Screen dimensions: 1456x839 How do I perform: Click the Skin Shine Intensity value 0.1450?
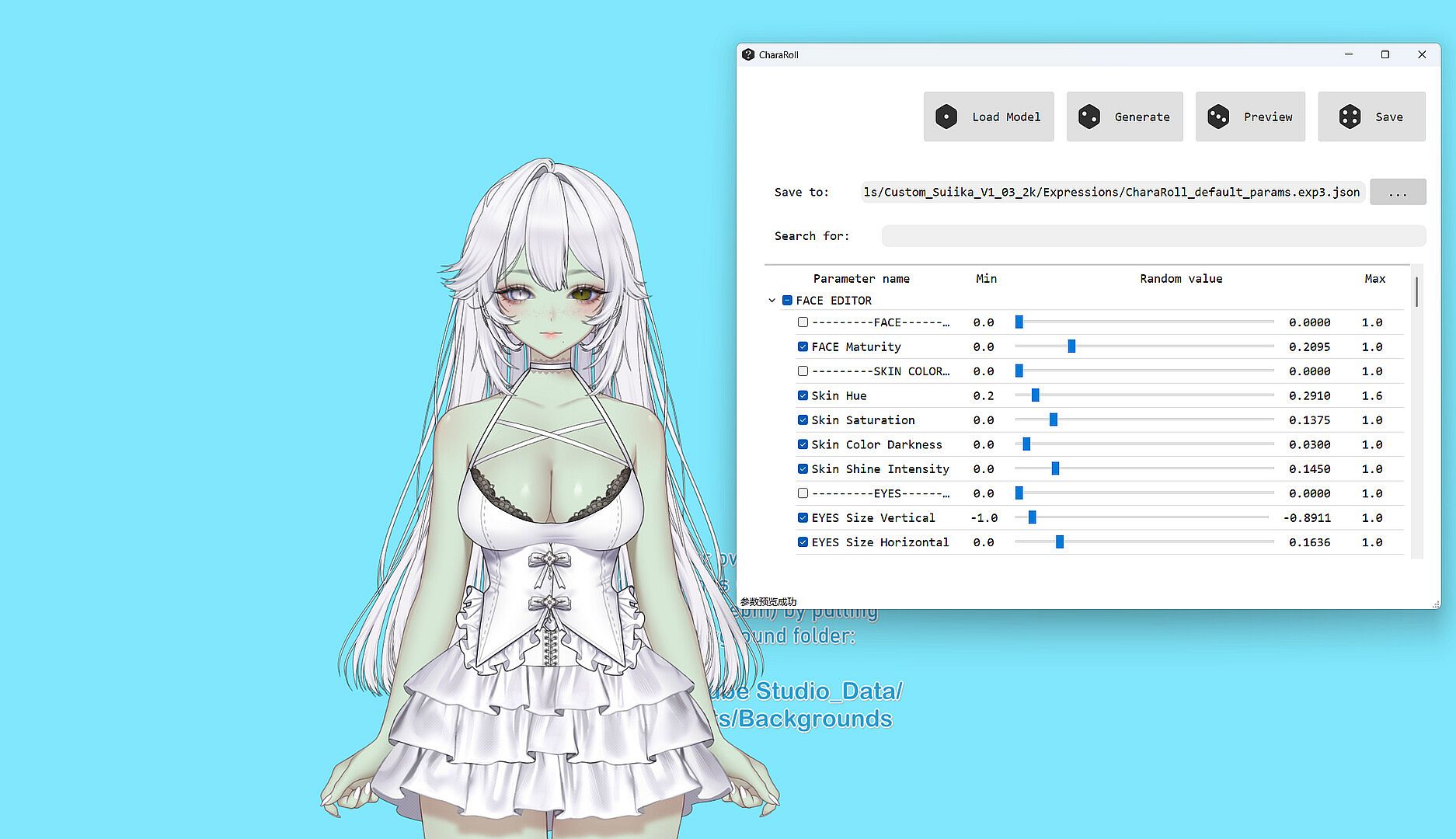tap(1310, 469)
